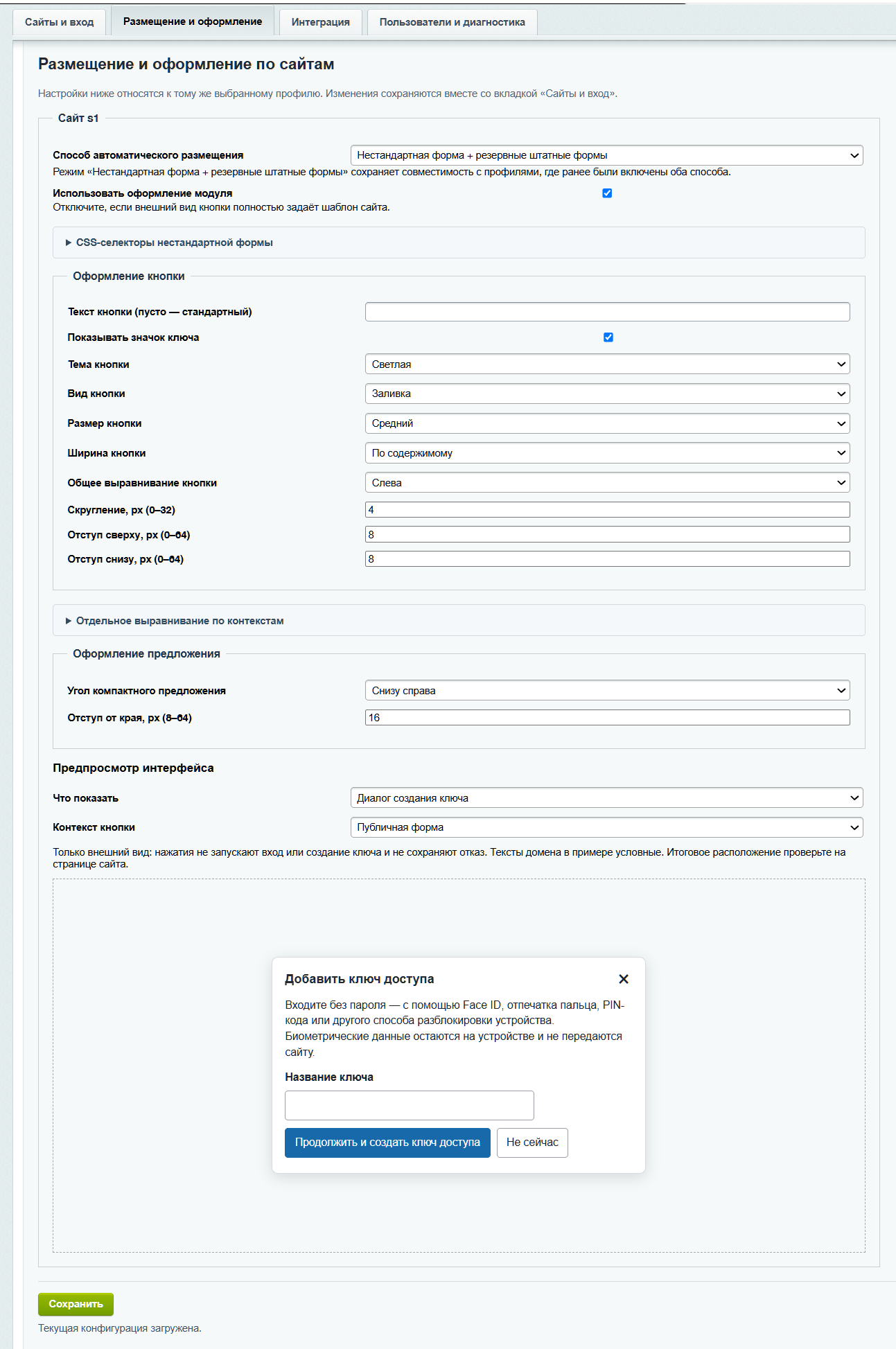The height and width of the screenshot is (1349, 896).
Task: Select the "Размещение и оформление" tab
Action: [193, 21]
